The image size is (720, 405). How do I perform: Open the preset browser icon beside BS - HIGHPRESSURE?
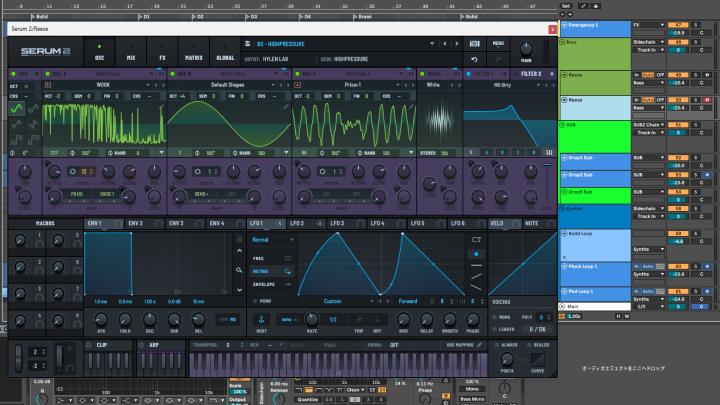point(248,44)
